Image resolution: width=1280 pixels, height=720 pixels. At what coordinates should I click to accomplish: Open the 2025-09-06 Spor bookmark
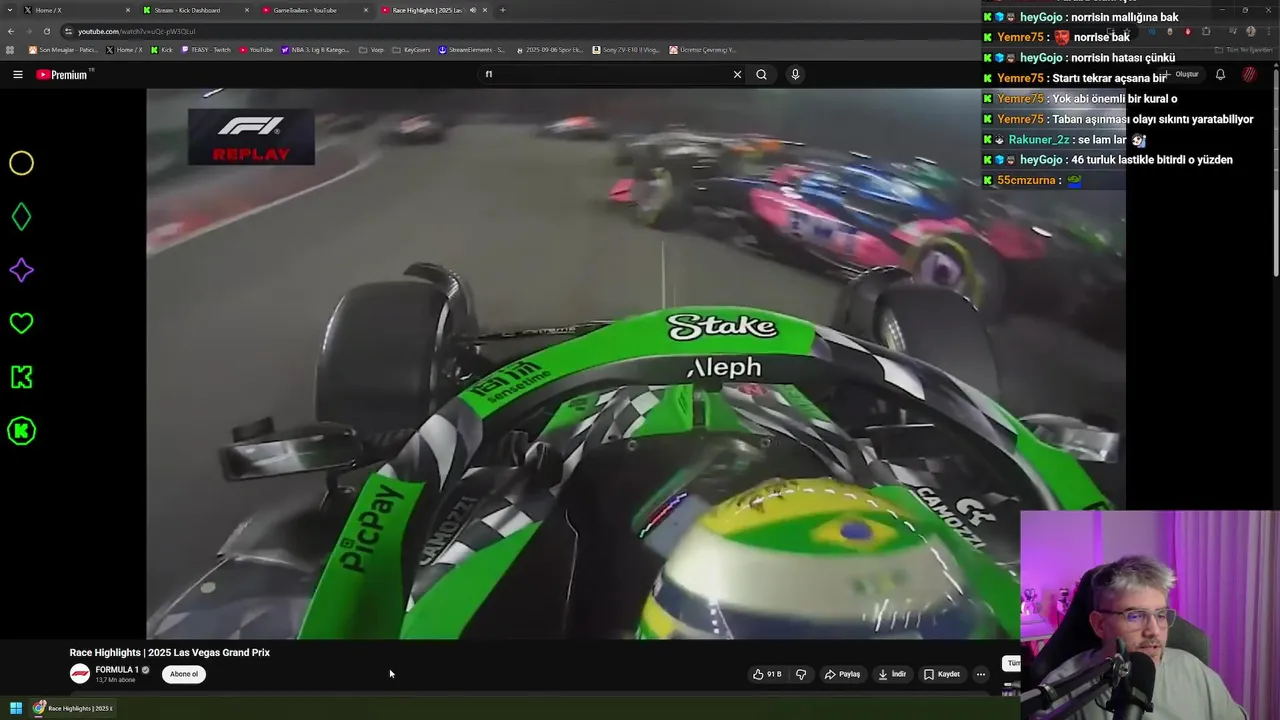[x=549, y=49]
